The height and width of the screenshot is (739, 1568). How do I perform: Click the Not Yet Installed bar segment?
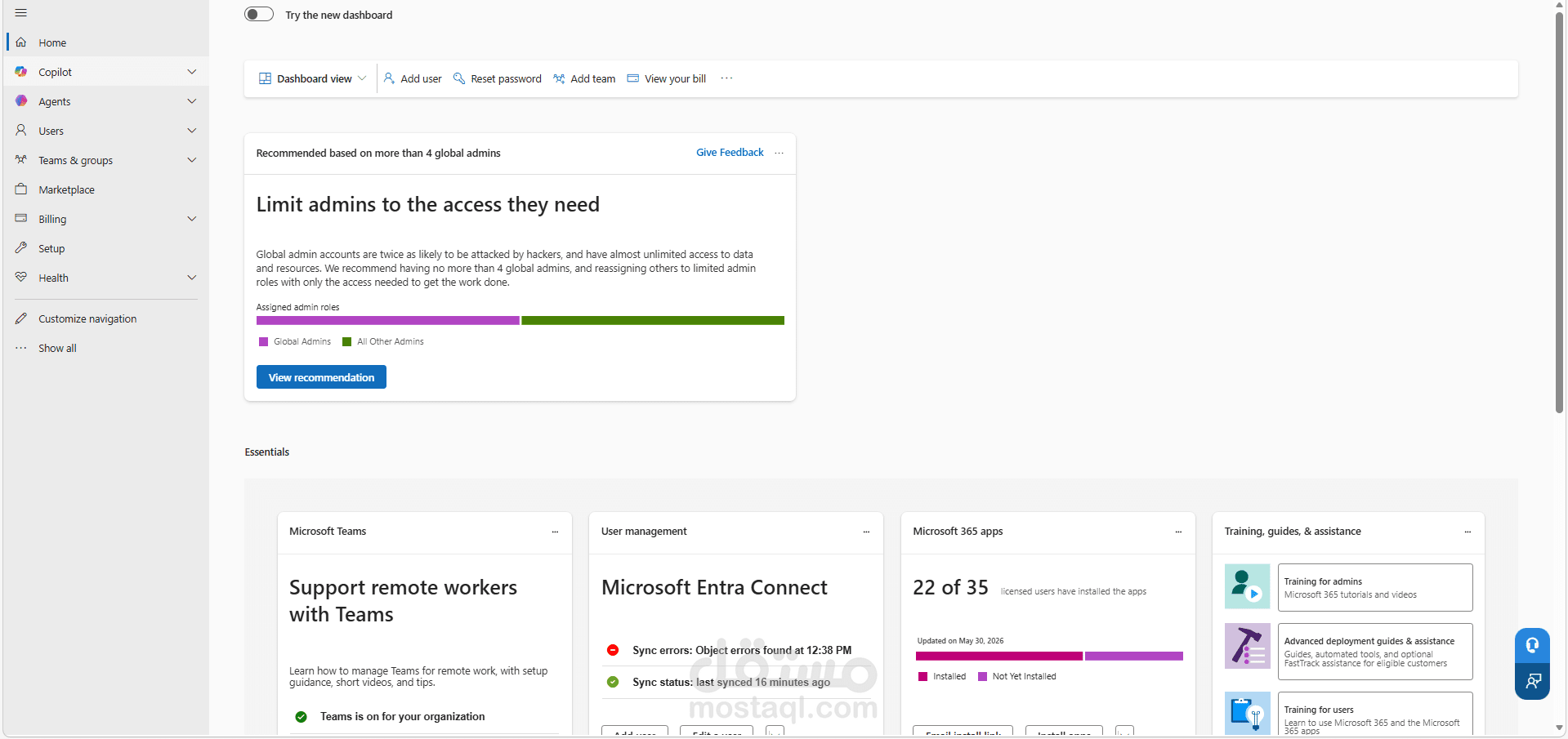click(x=1134, y=657)
